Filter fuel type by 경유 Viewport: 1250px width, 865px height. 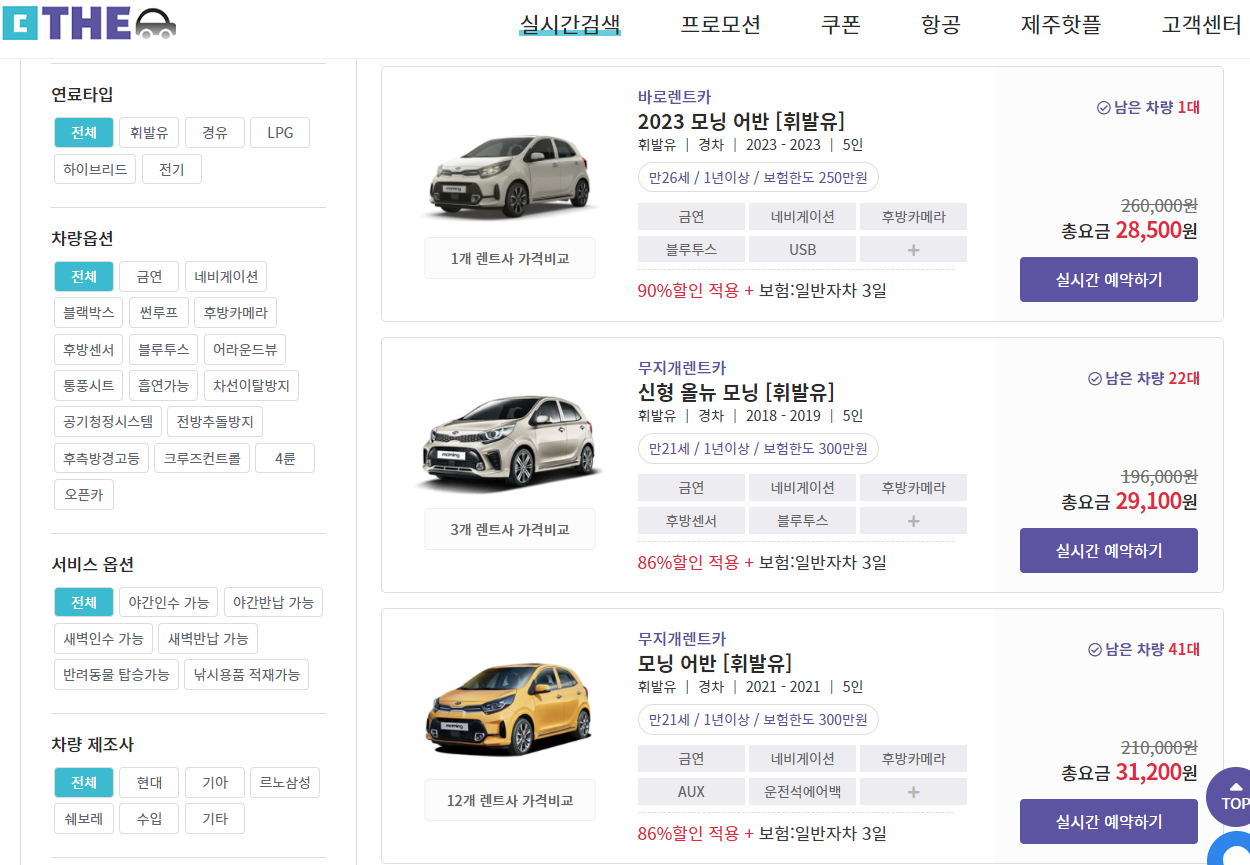(x=215, y=132)
